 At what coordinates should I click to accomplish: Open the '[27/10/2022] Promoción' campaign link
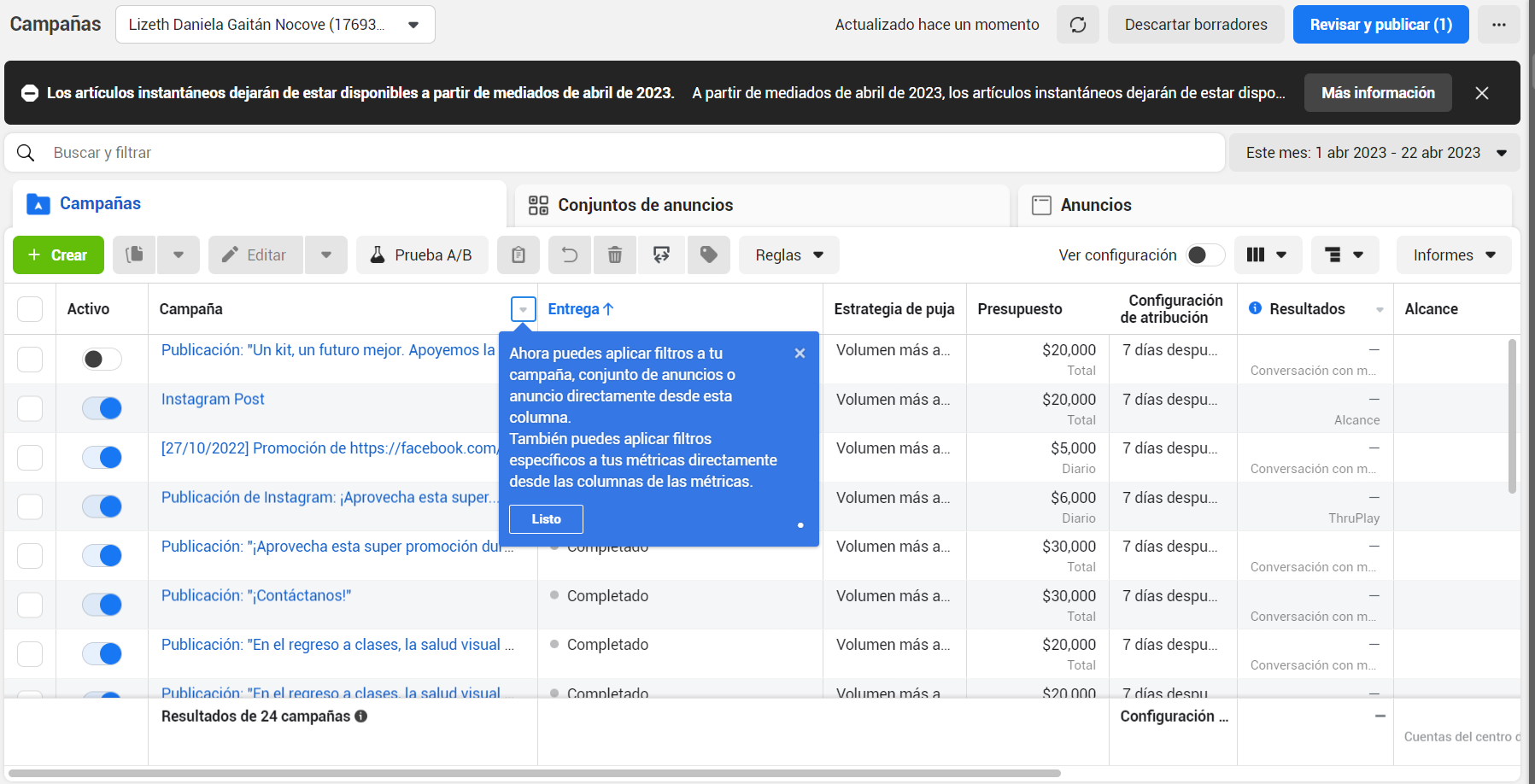click(x=330, y=448)
